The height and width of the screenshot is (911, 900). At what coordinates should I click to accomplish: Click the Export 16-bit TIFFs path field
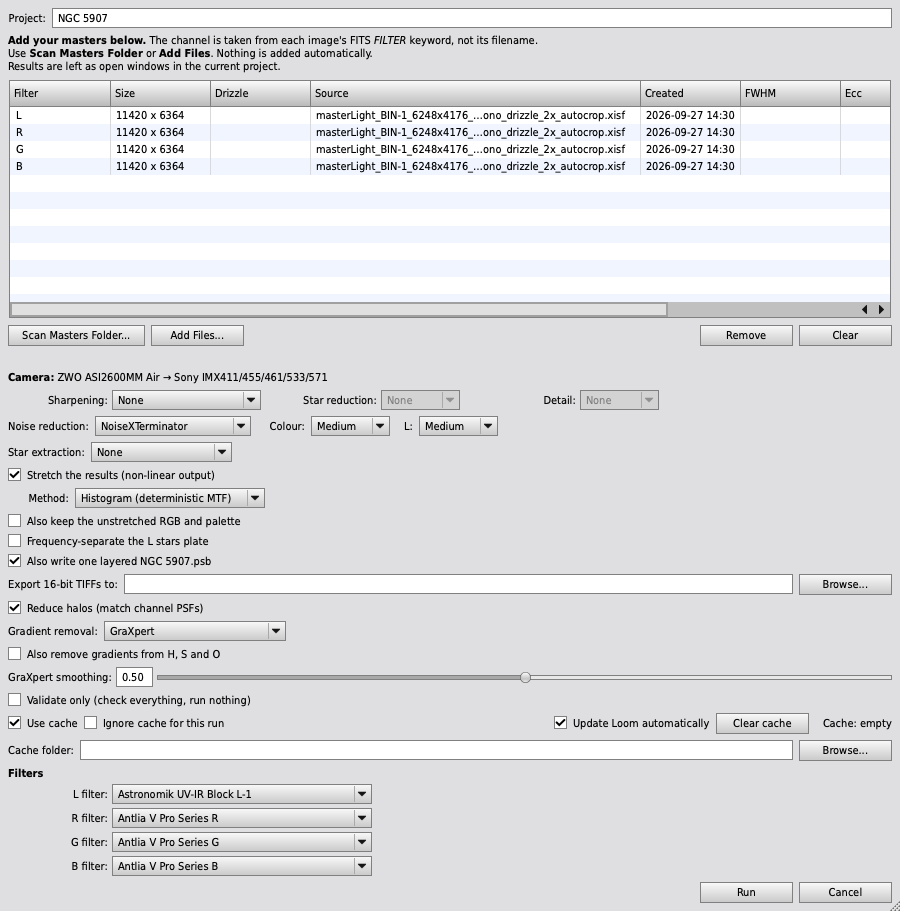pyautogui.click(x=458, y=584)
